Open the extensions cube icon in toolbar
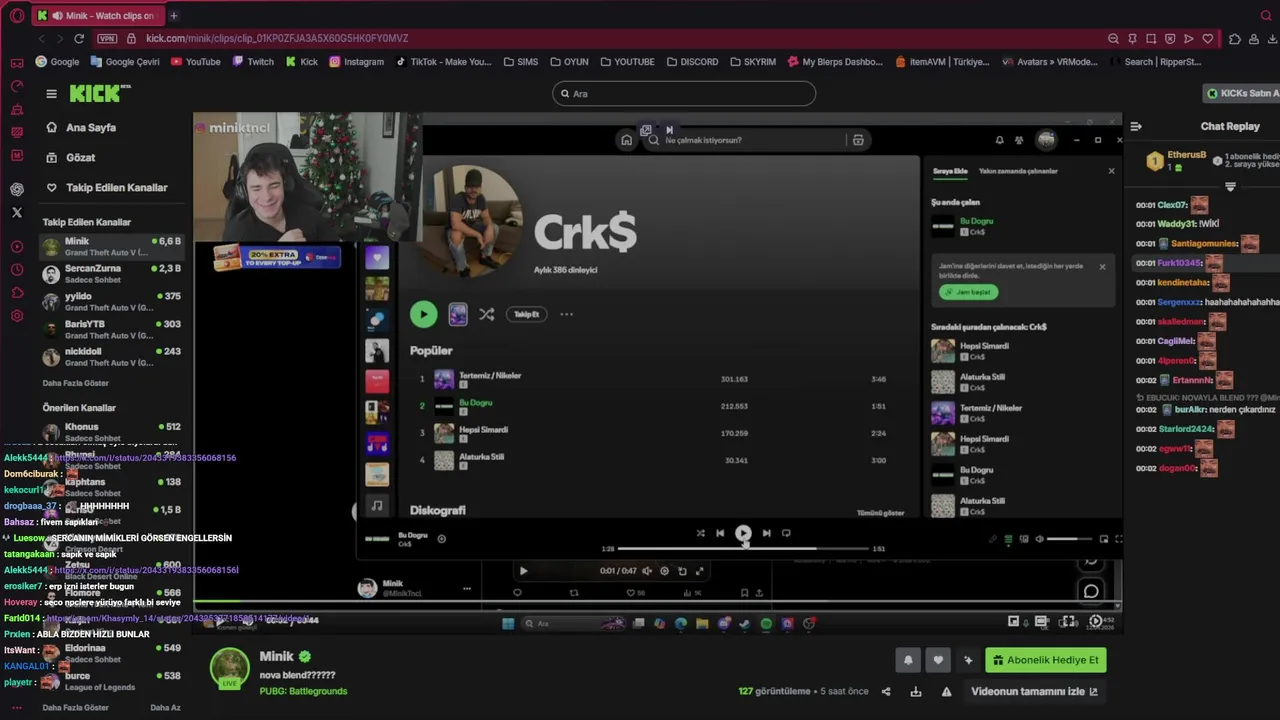 [x=1235, y=38]
